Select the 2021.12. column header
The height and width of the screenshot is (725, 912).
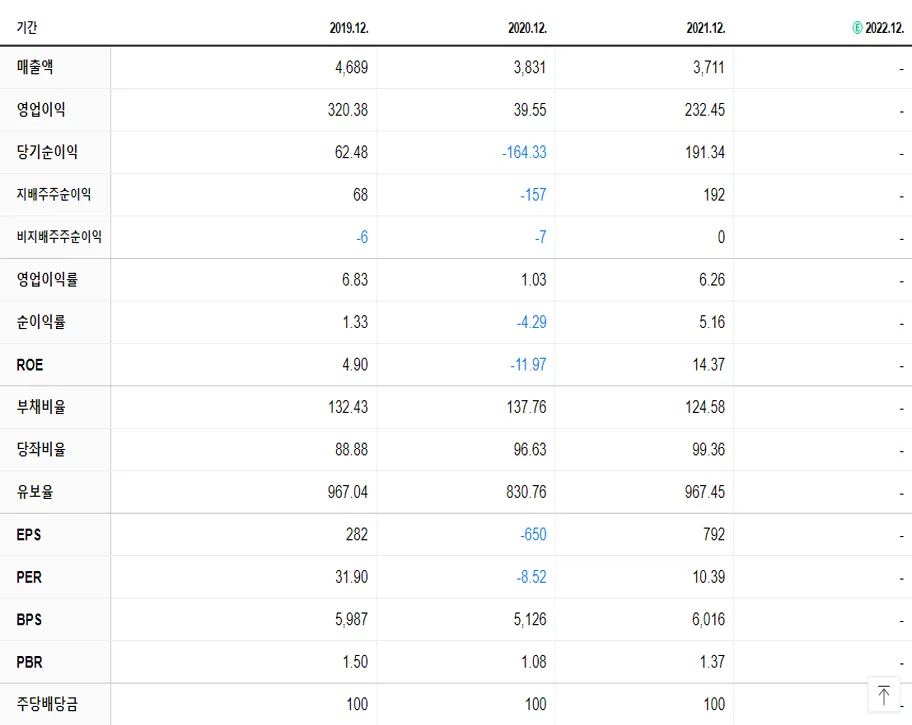point(706,28)
